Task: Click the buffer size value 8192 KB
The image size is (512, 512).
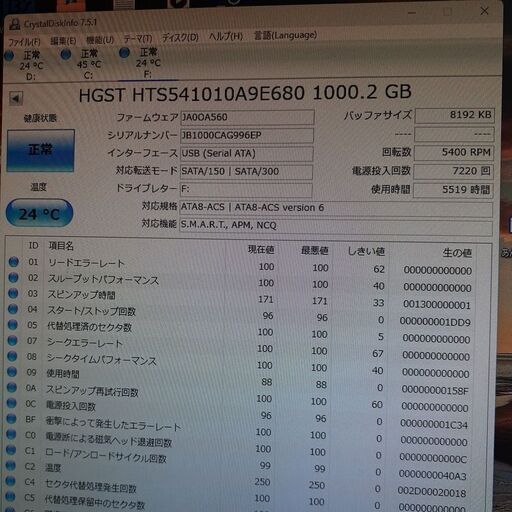Action: click(x=455, y=115)
